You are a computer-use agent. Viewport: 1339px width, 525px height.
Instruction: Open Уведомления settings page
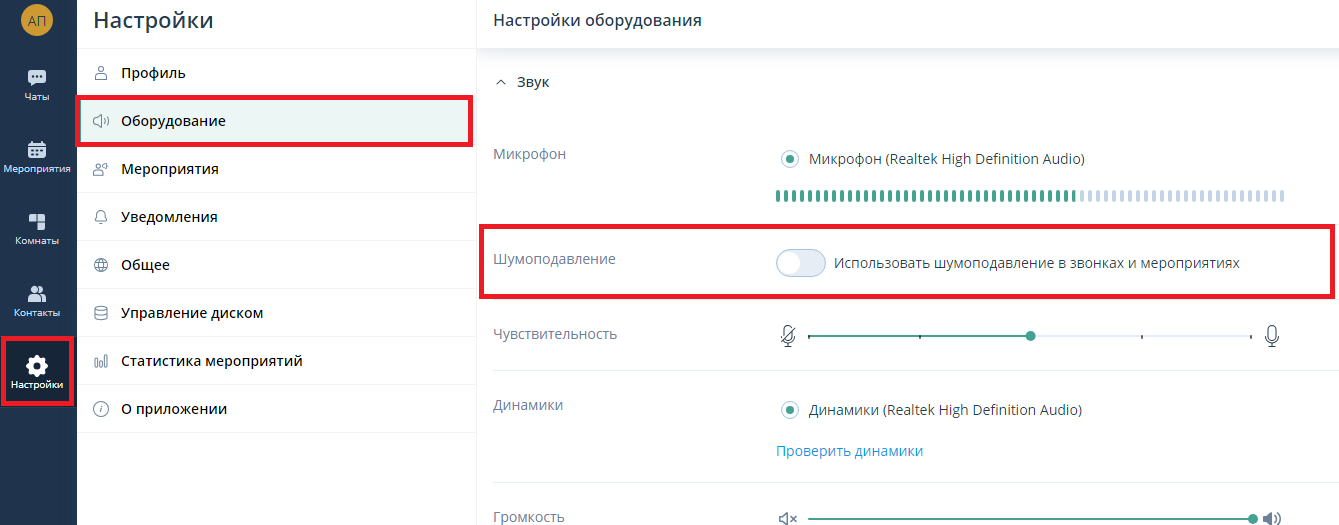pyautogui.click(x=276, y=217)
